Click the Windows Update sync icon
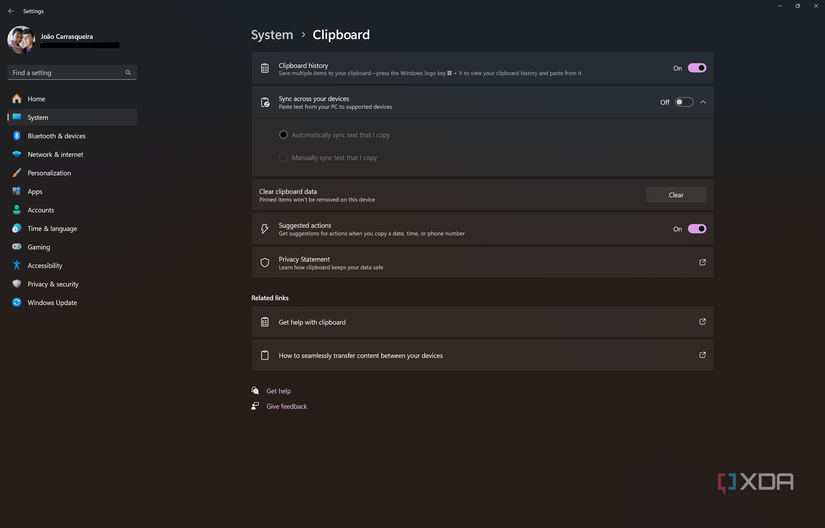This screenshot has height=528, width=825. click(17, 302)
